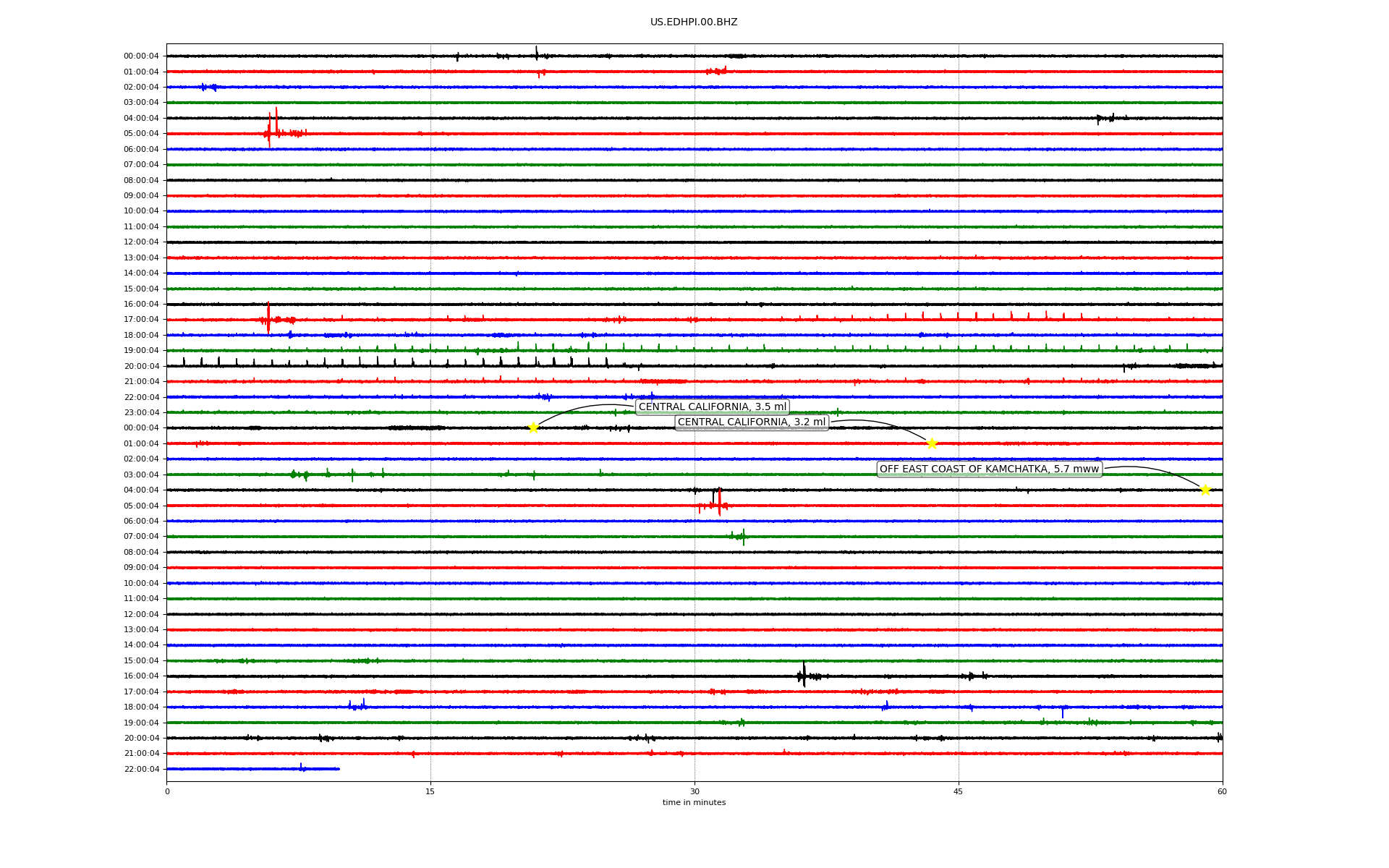1389x868 pixels.
Task: Click the 45 tick on time axis
Action: coord(959,791)
